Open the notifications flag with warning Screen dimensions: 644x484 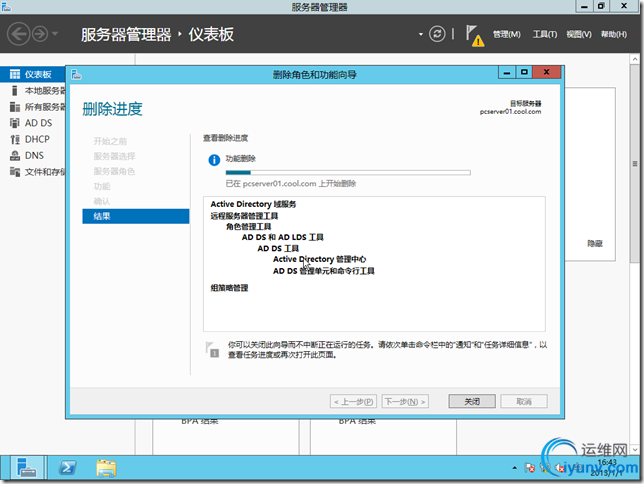474,36
